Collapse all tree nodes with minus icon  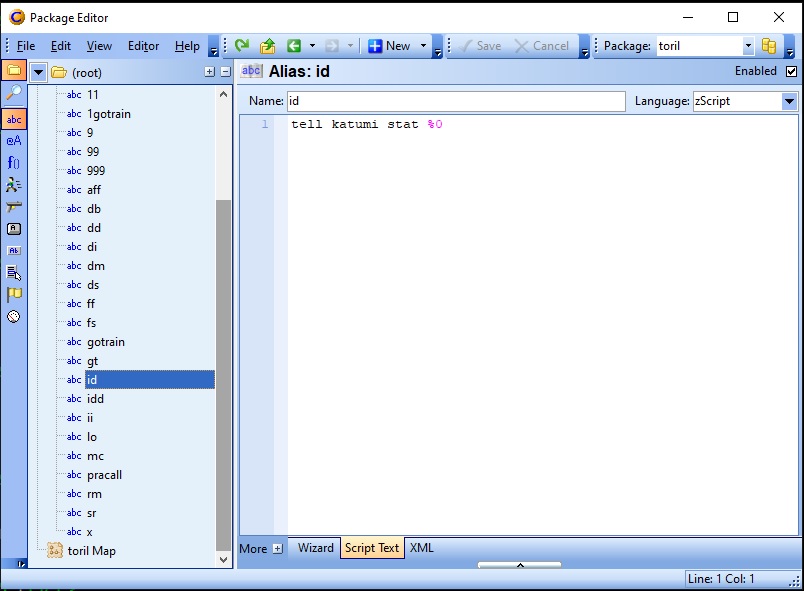click(x=226, y=72)
